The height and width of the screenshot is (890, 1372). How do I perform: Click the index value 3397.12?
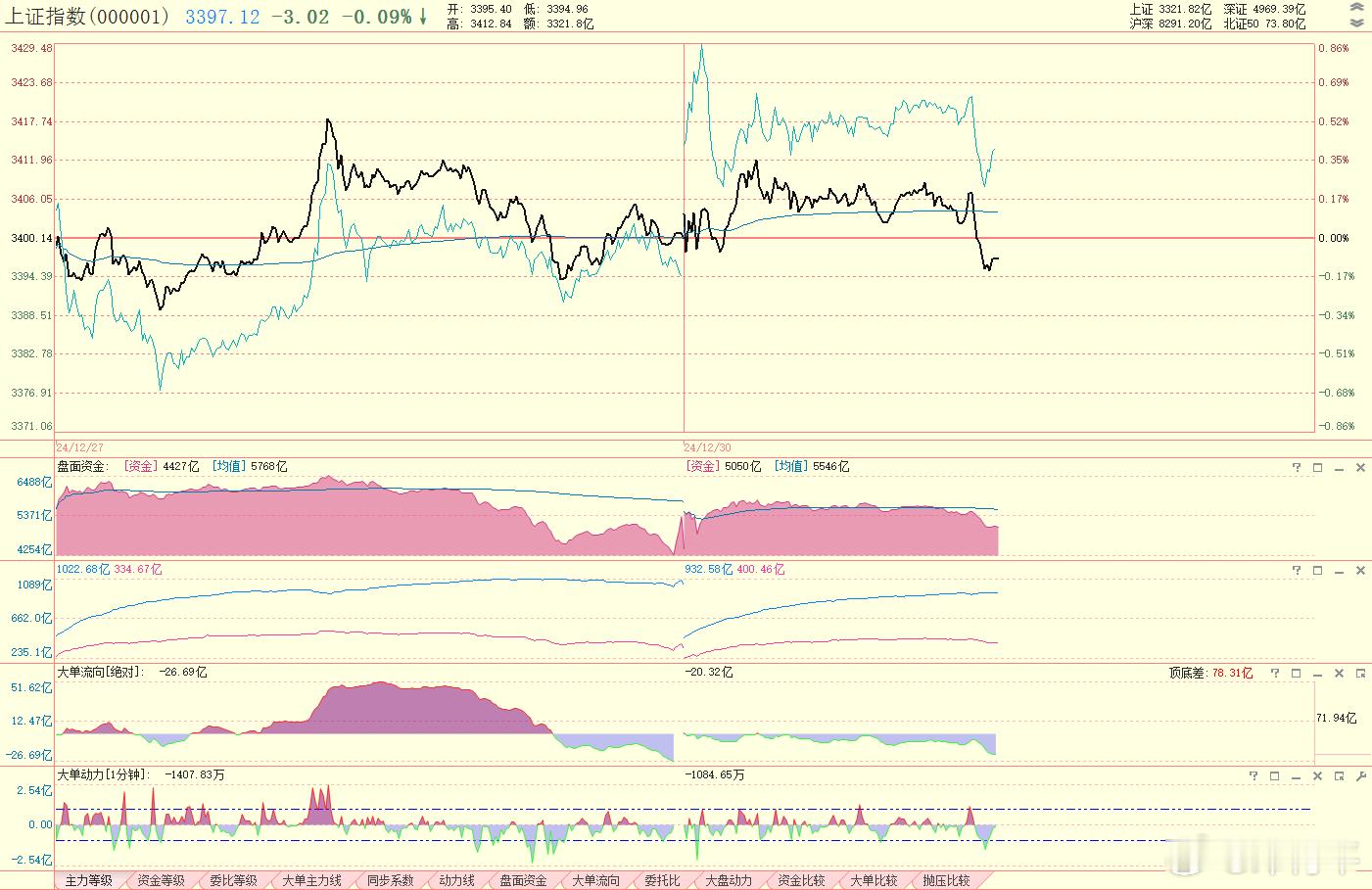[223, 17]
